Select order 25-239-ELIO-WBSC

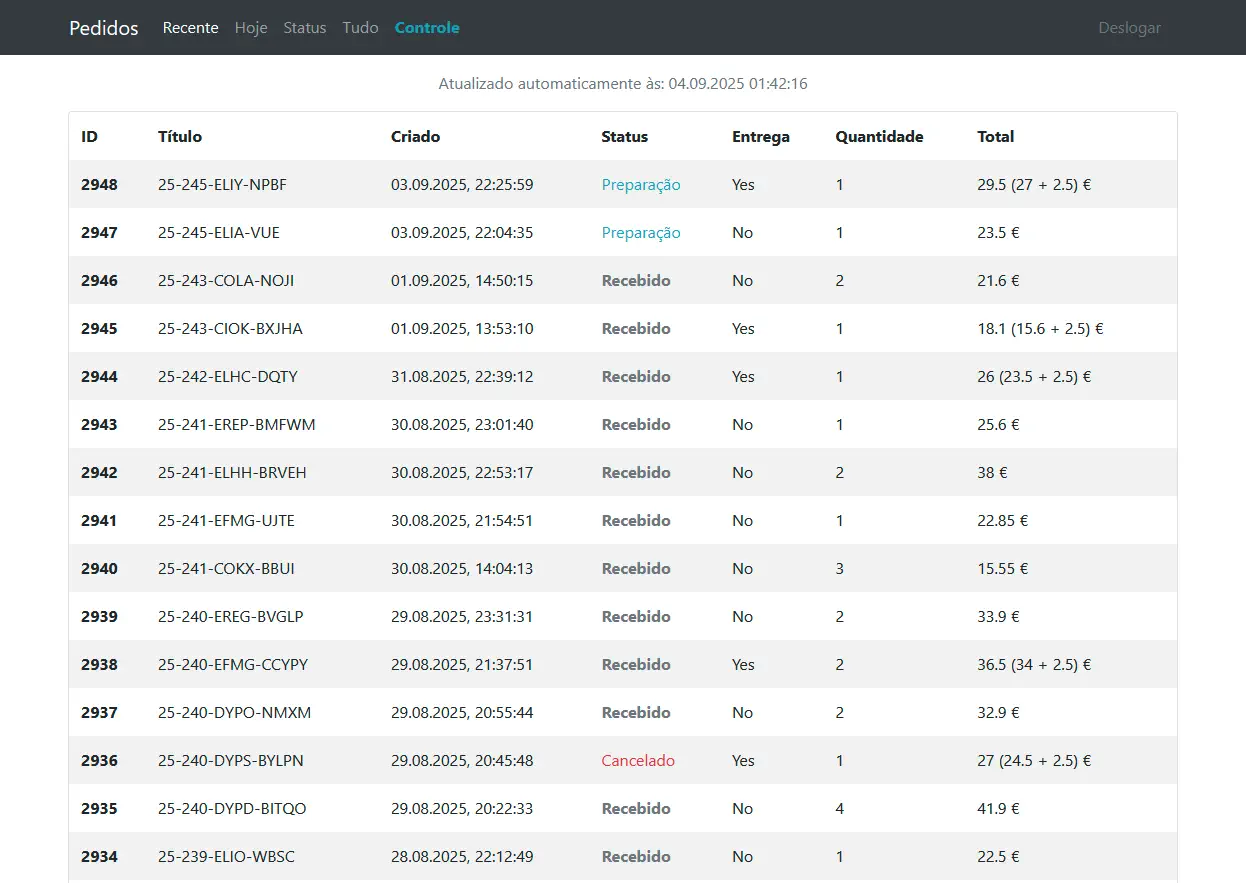(x=226, y=857)
